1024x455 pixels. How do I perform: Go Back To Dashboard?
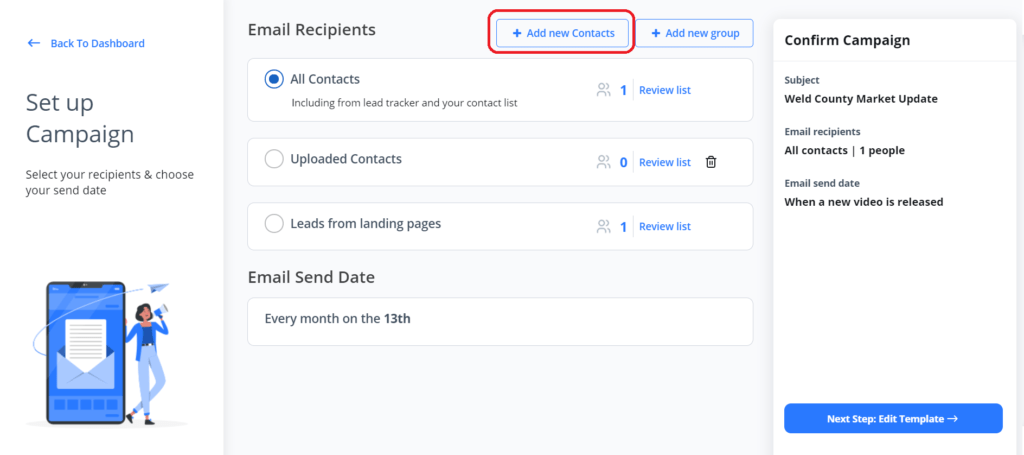(x=97, y=43)
